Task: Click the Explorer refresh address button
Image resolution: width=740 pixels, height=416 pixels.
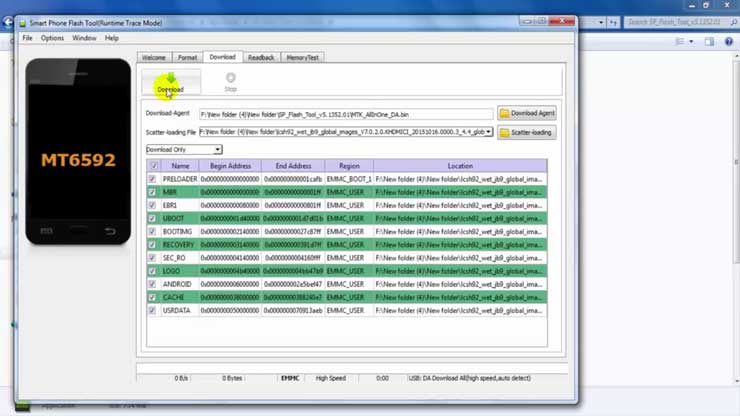Action: pos(613,22)
